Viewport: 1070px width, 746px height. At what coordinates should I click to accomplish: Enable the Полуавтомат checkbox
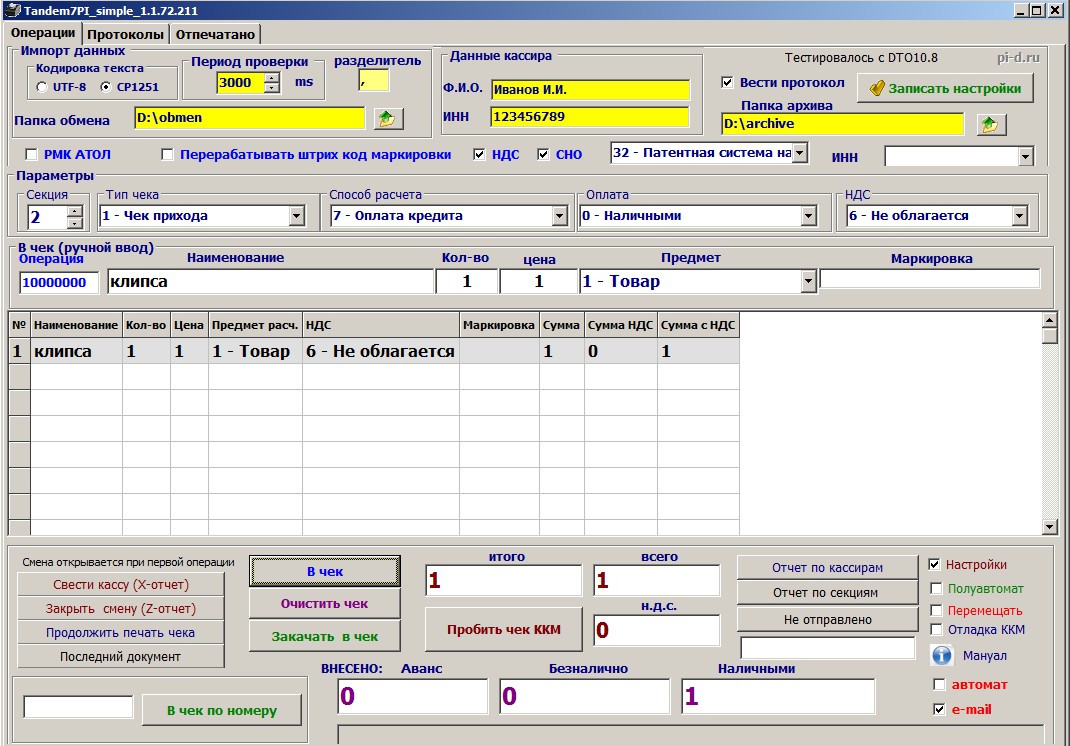936,588
